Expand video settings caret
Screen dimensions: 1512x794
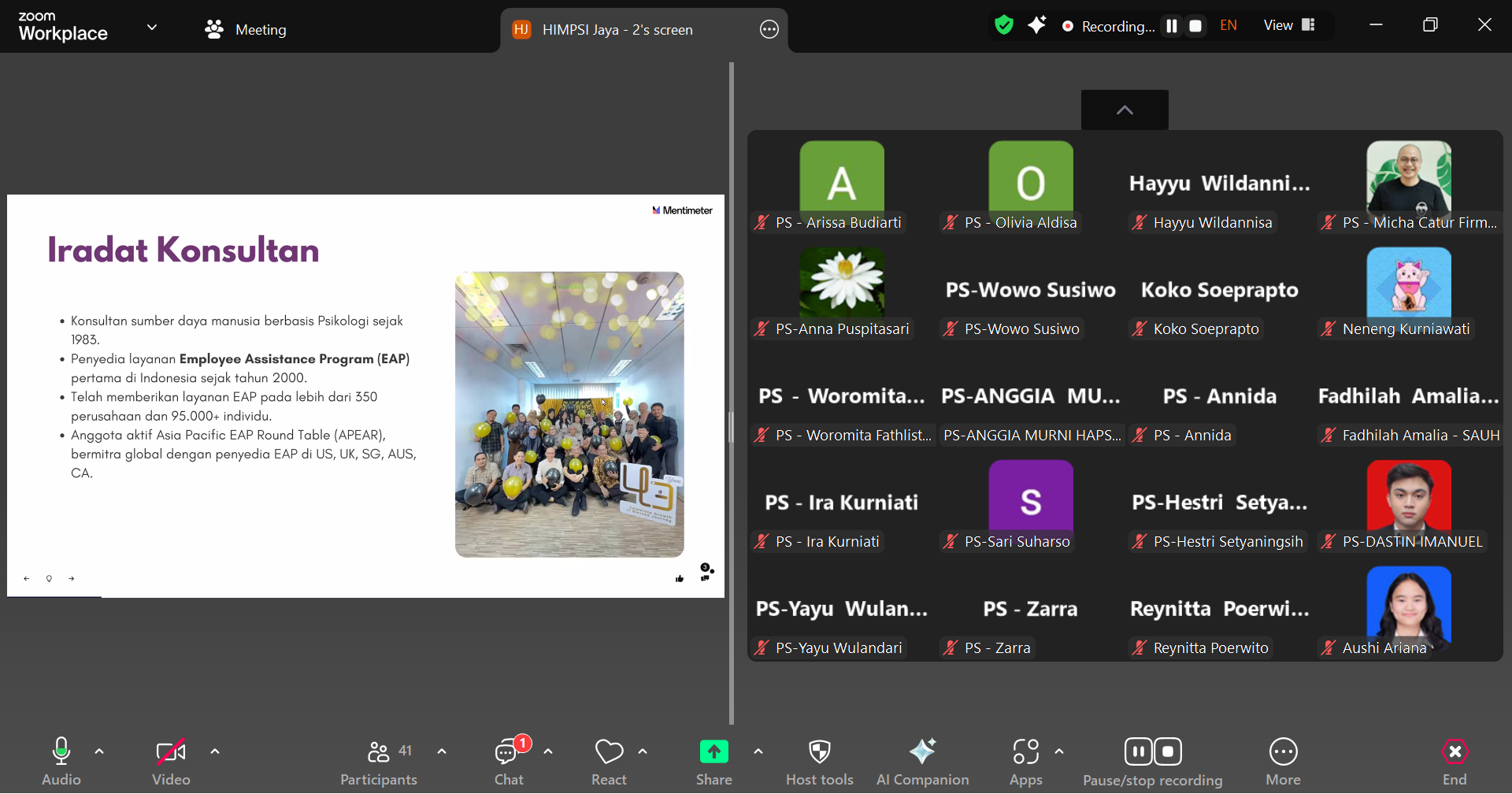click(x=215, y=751)
